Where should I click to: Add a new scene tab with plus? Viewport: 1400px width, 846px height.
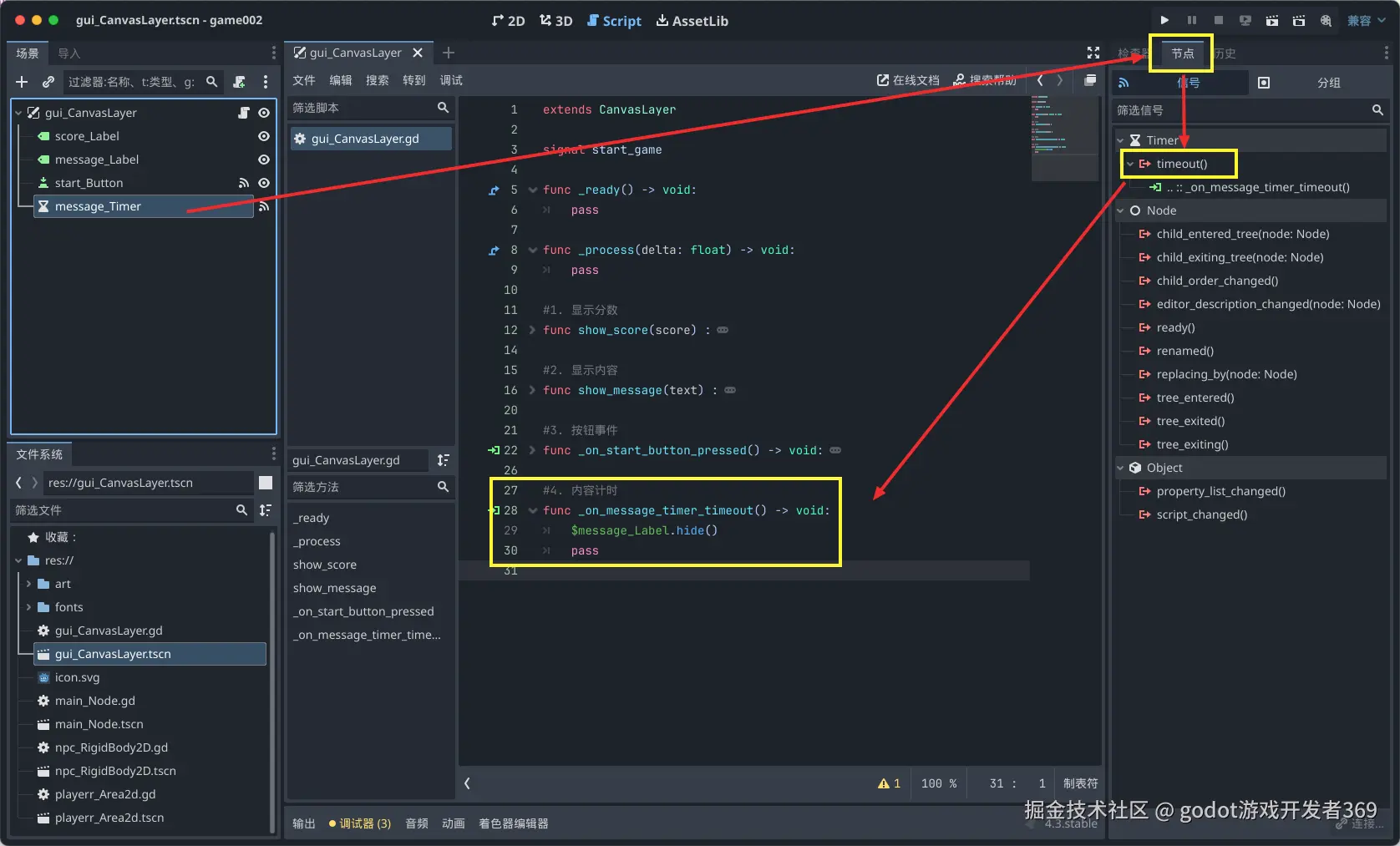(x=449, y=53)
